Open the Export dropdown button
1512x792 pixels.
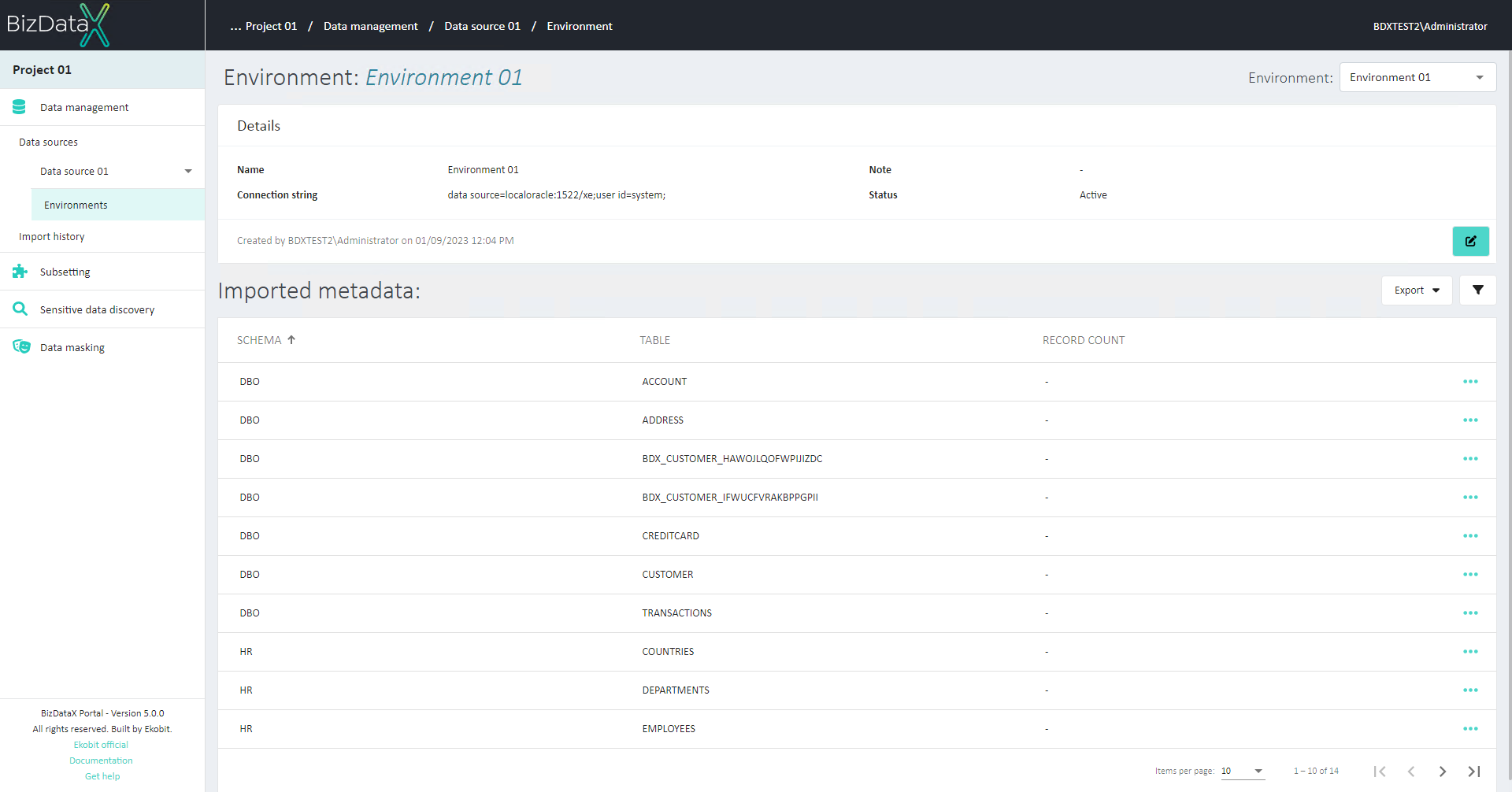(1417, 290)
